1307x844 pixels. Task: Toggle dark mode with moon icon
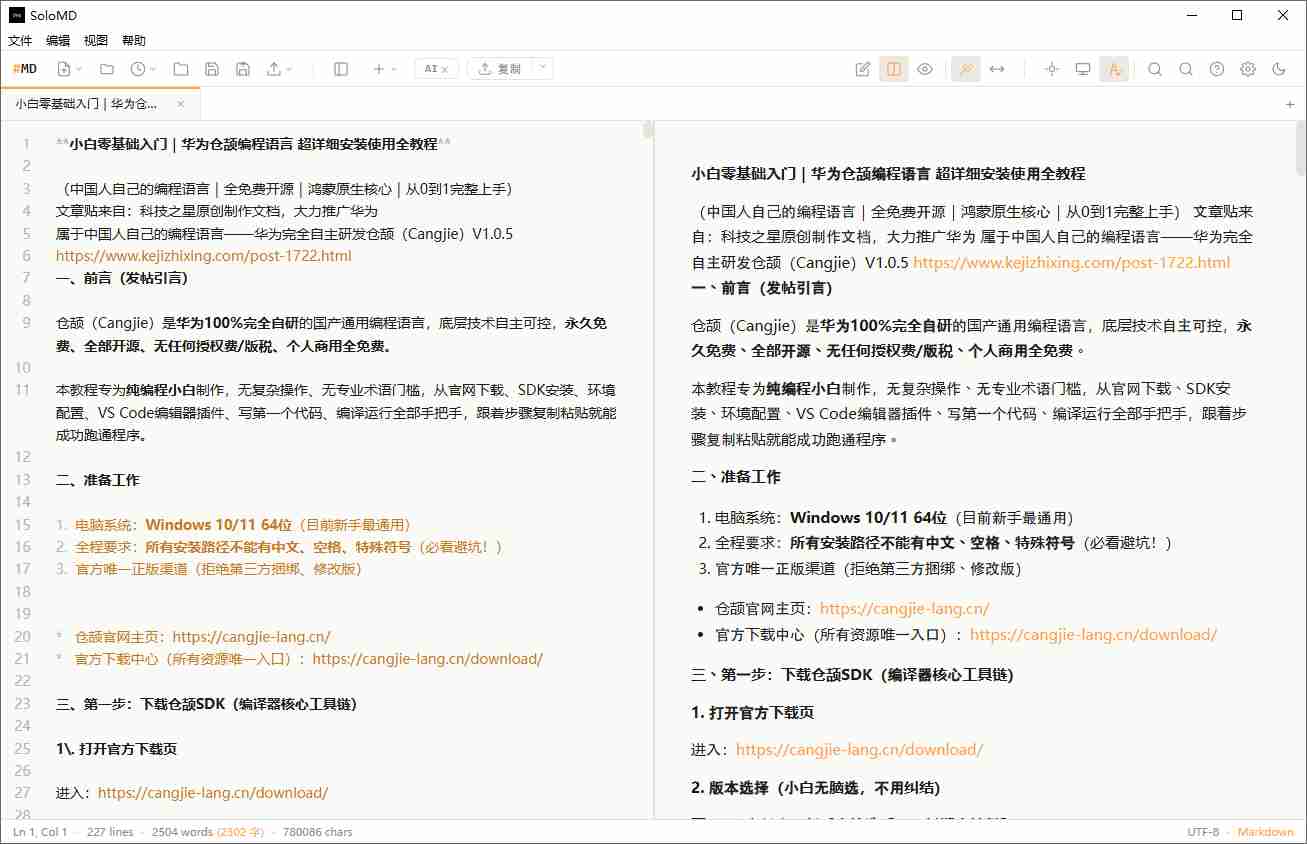[x=1278, y=68]
